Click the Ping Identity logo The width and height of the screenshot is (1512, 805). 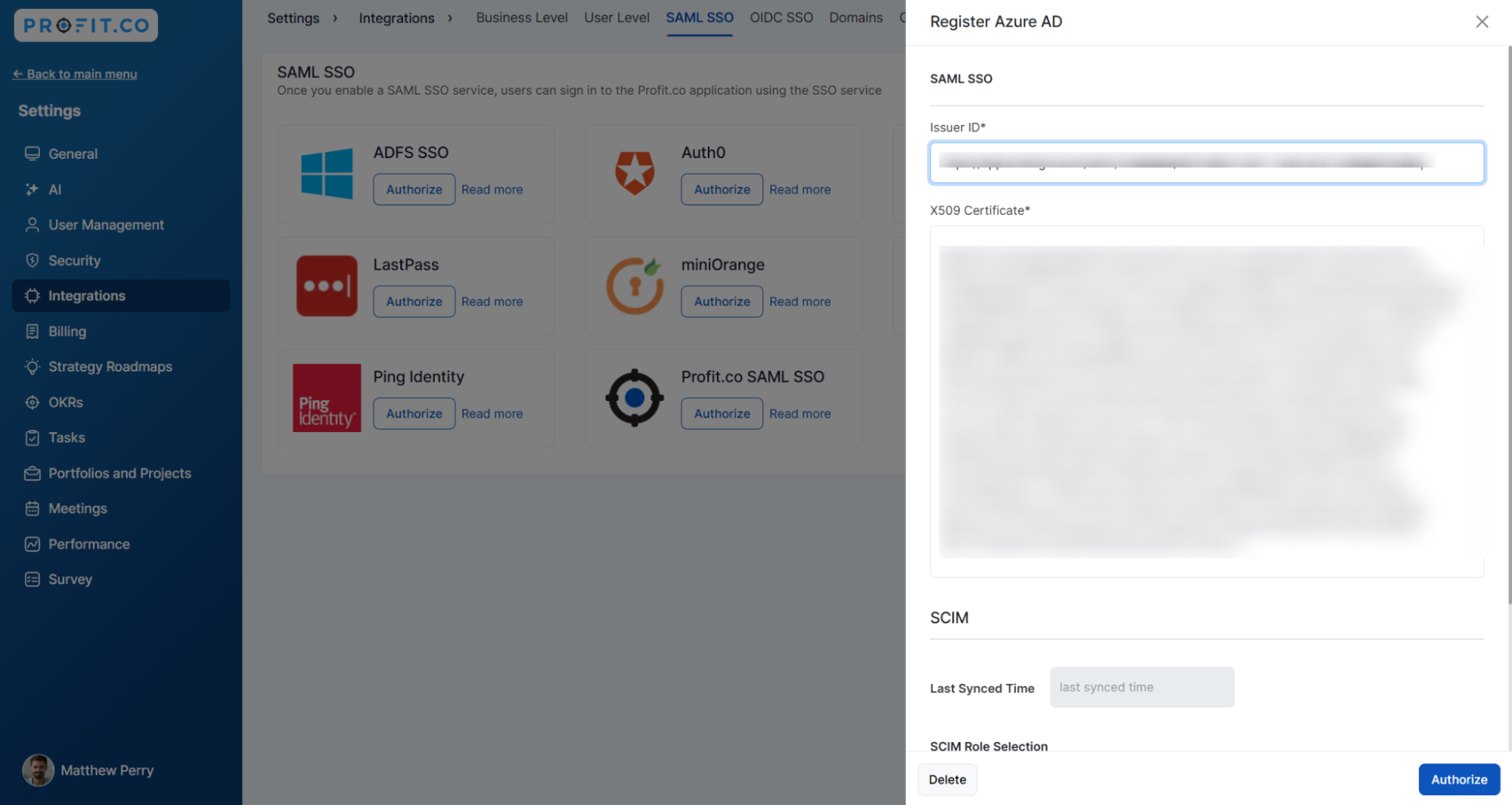[x=327, y=398]
